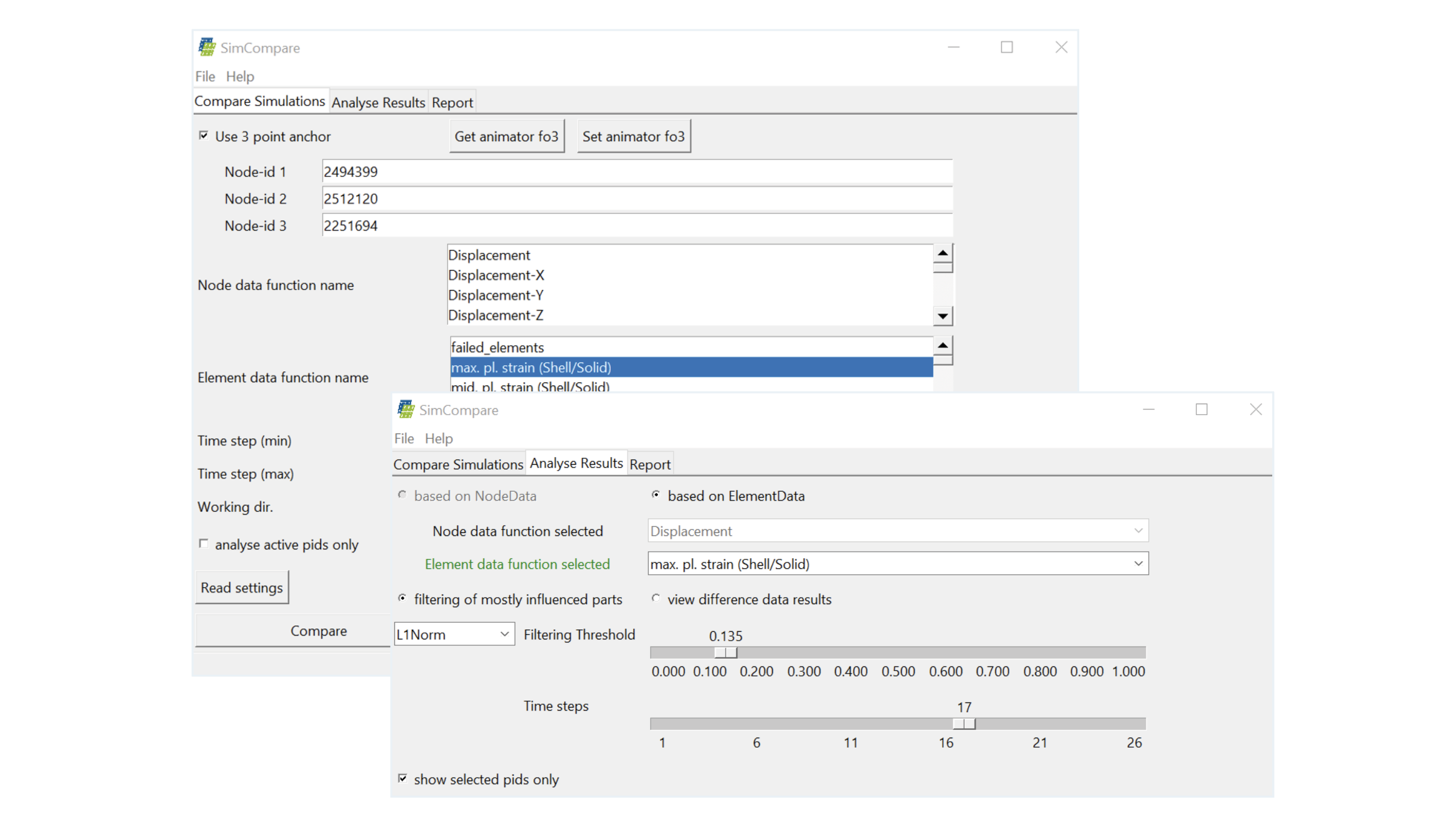Enable analyse active pids only checkbox
This screenshot has height=840, width=1437.
[x=204, y=544]
